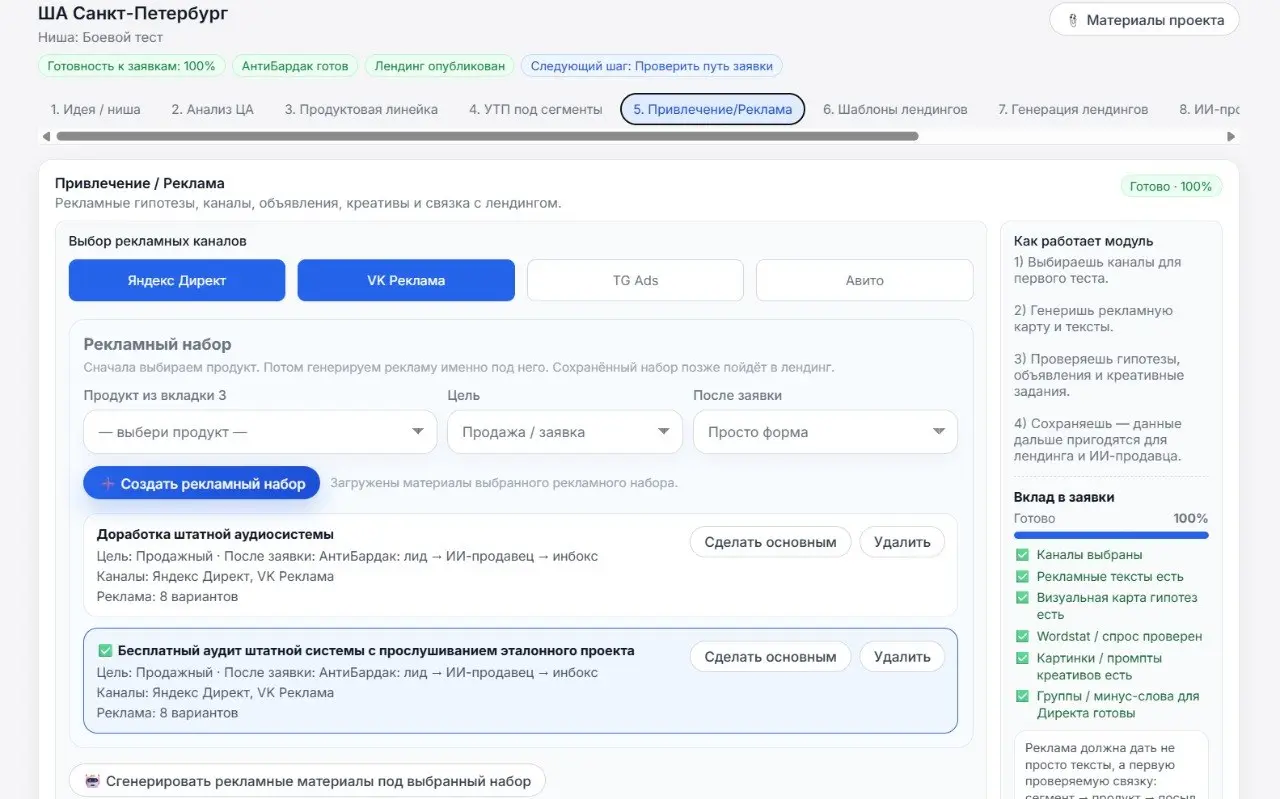Viewport: 1280px width, 799px height.
Task: Select Бесплатный аудит штатной системы set title
Action: [376, 650]
